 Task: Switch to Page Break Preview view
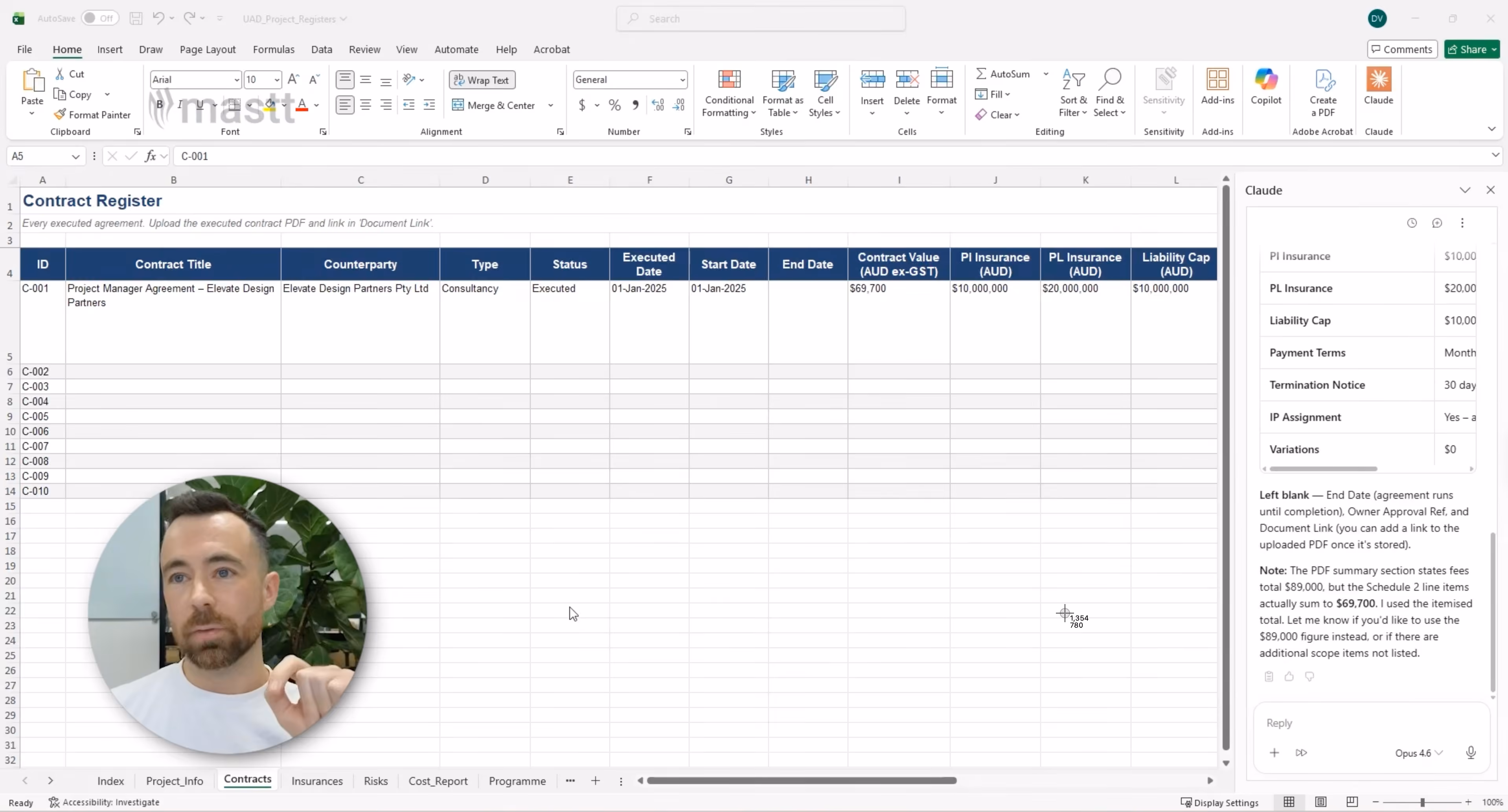(1352, 802)
